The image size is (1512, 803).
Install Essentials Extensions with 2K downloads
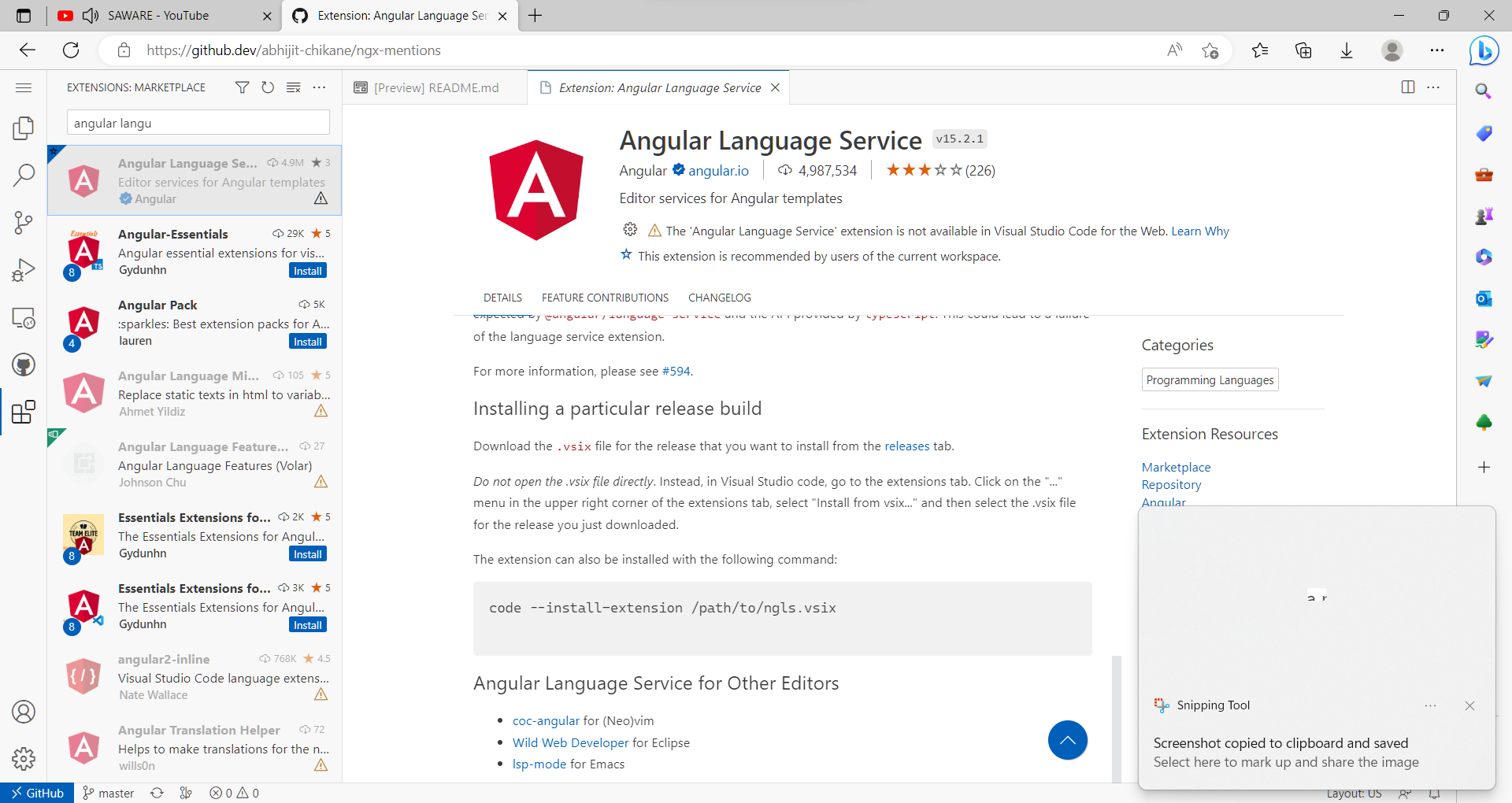click(x=308, y=554)
